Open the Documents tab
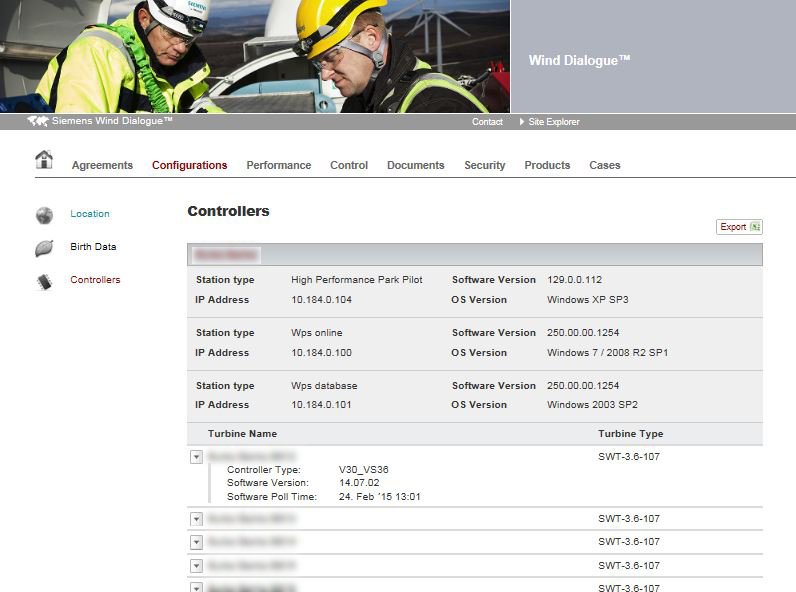Image resolution: width=796 pixels, height=592 pixels. (x=416, y=166)
